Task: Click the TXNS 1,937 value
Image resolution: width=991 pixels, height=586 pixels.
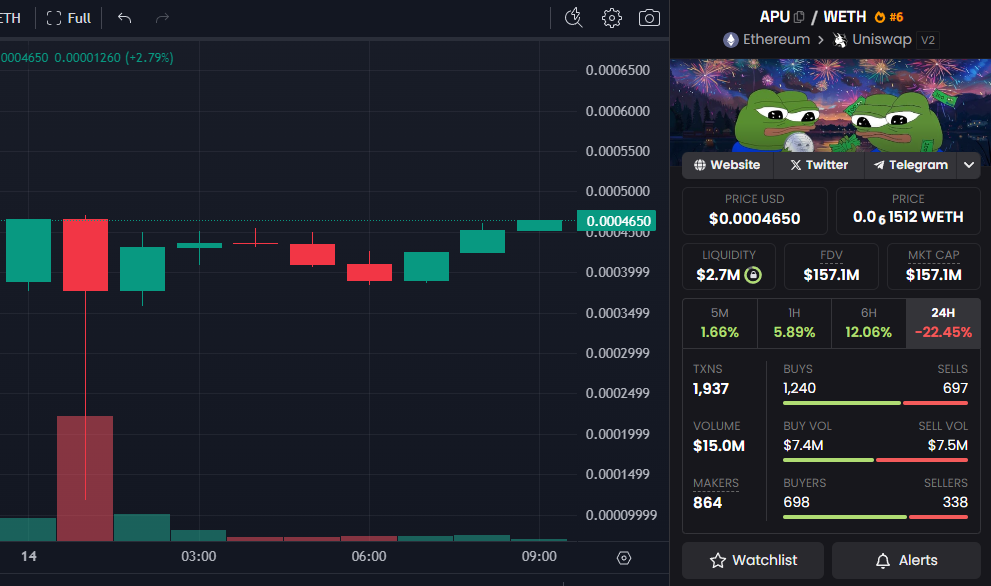Action: coord(710,389)
